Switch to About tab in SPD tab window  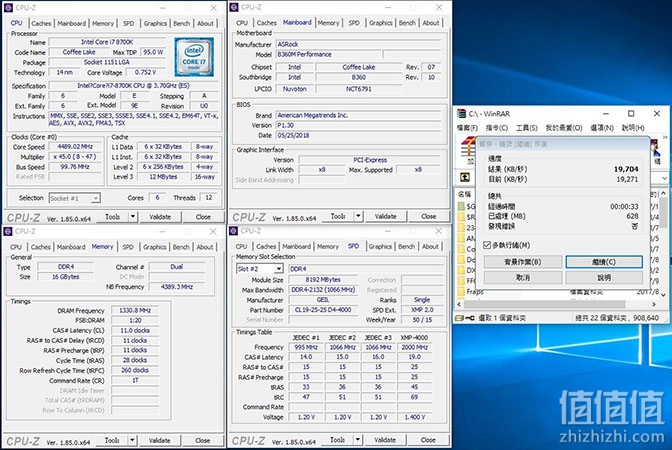[x=430, y=247]
